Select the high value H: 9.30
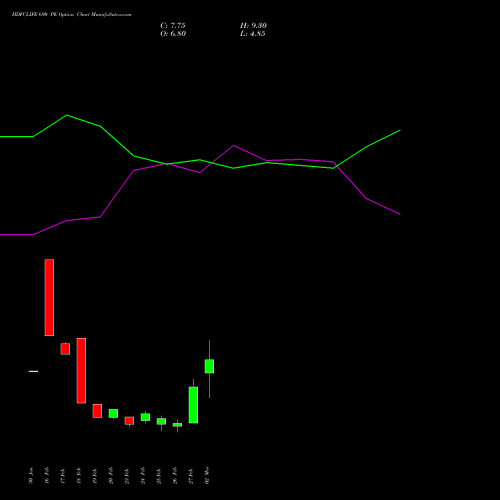This screenshot has height=500, width=500. (253, 26)
